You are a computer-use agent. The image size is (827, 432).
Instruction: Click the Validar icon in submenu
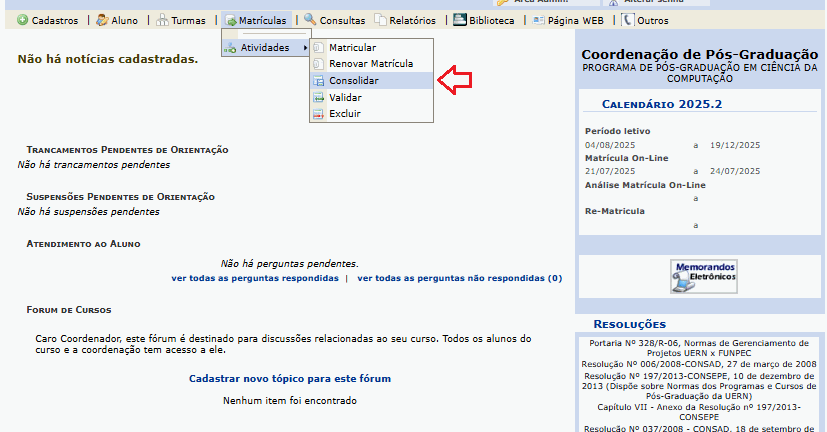(318, 98)
